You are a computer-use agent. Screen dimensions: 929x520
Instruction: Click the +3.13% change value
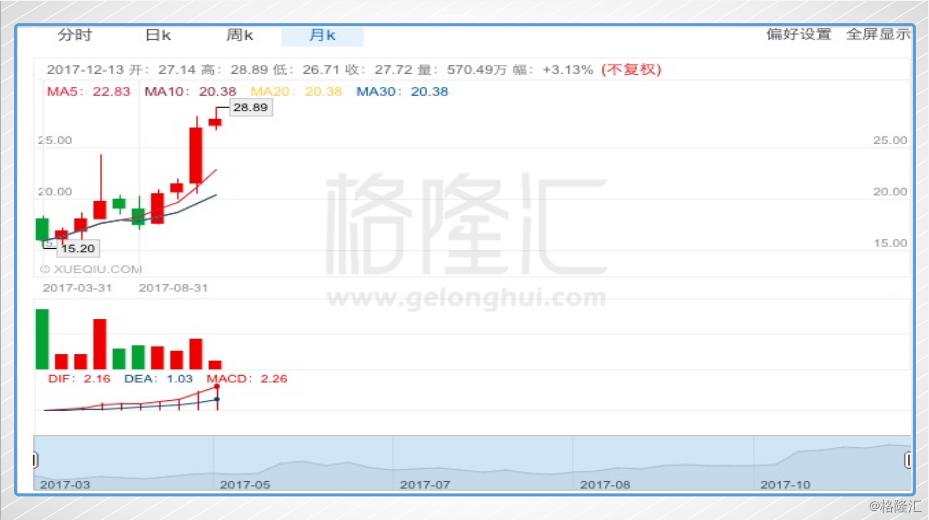[568, 70]
